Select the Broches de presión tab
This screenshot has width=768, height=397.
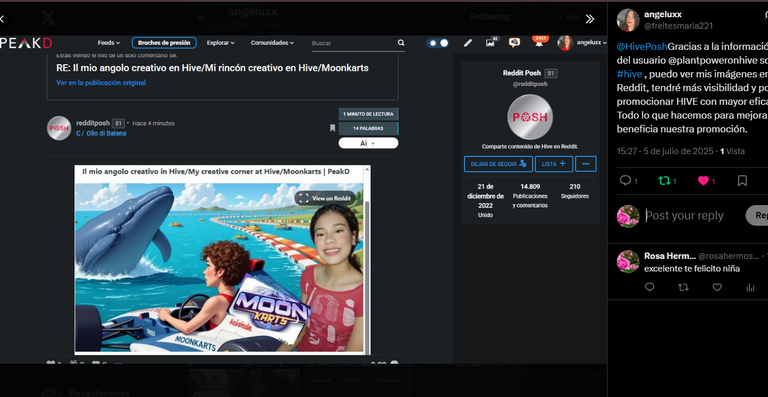164,43
